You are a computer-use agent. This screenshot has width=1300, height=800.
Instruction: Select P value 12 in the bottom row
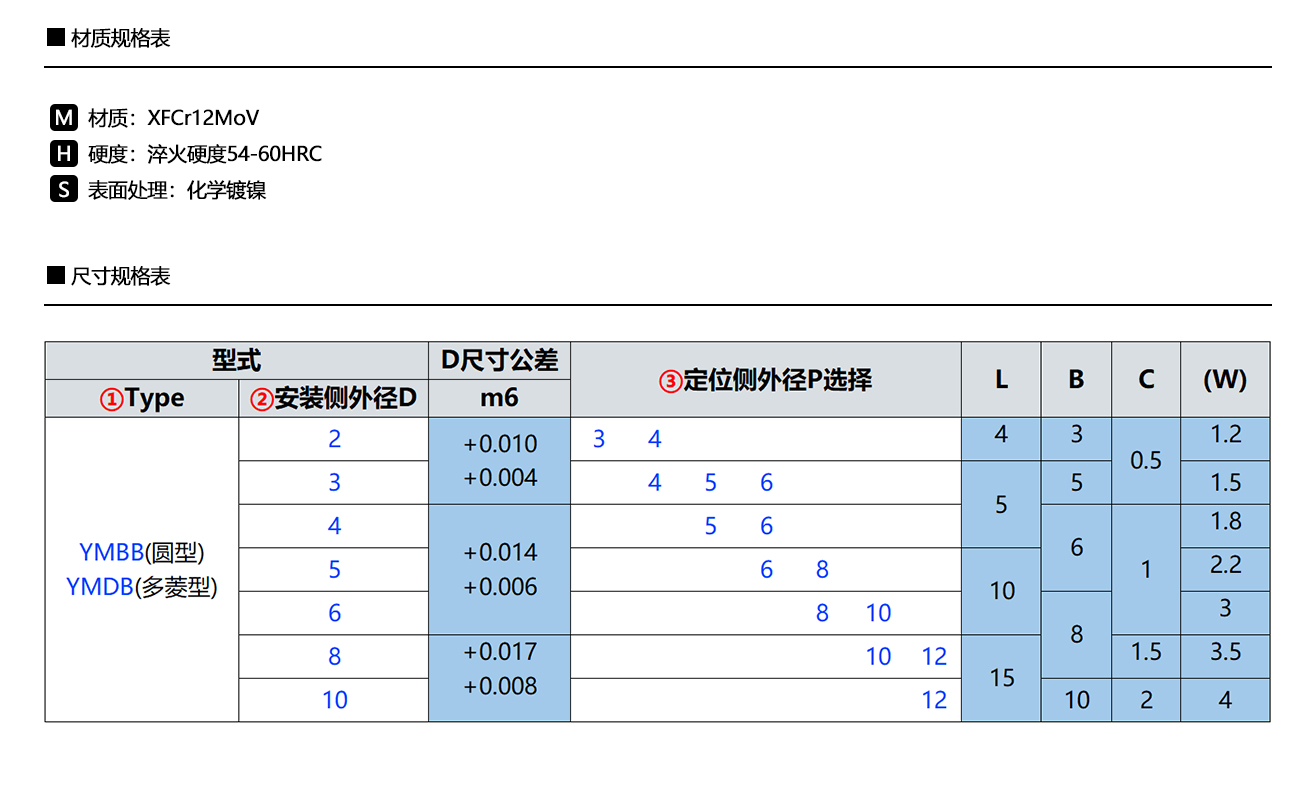(934, 700)
